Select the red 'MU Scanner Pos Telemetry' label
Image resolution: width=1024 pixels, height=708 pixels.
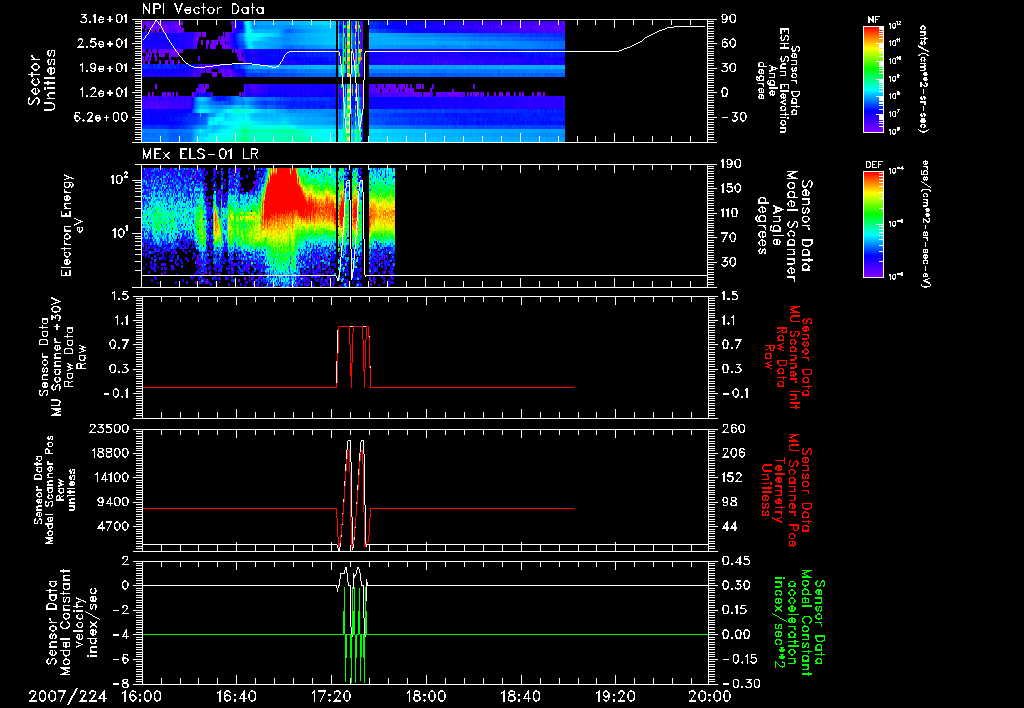pos(785,490)
